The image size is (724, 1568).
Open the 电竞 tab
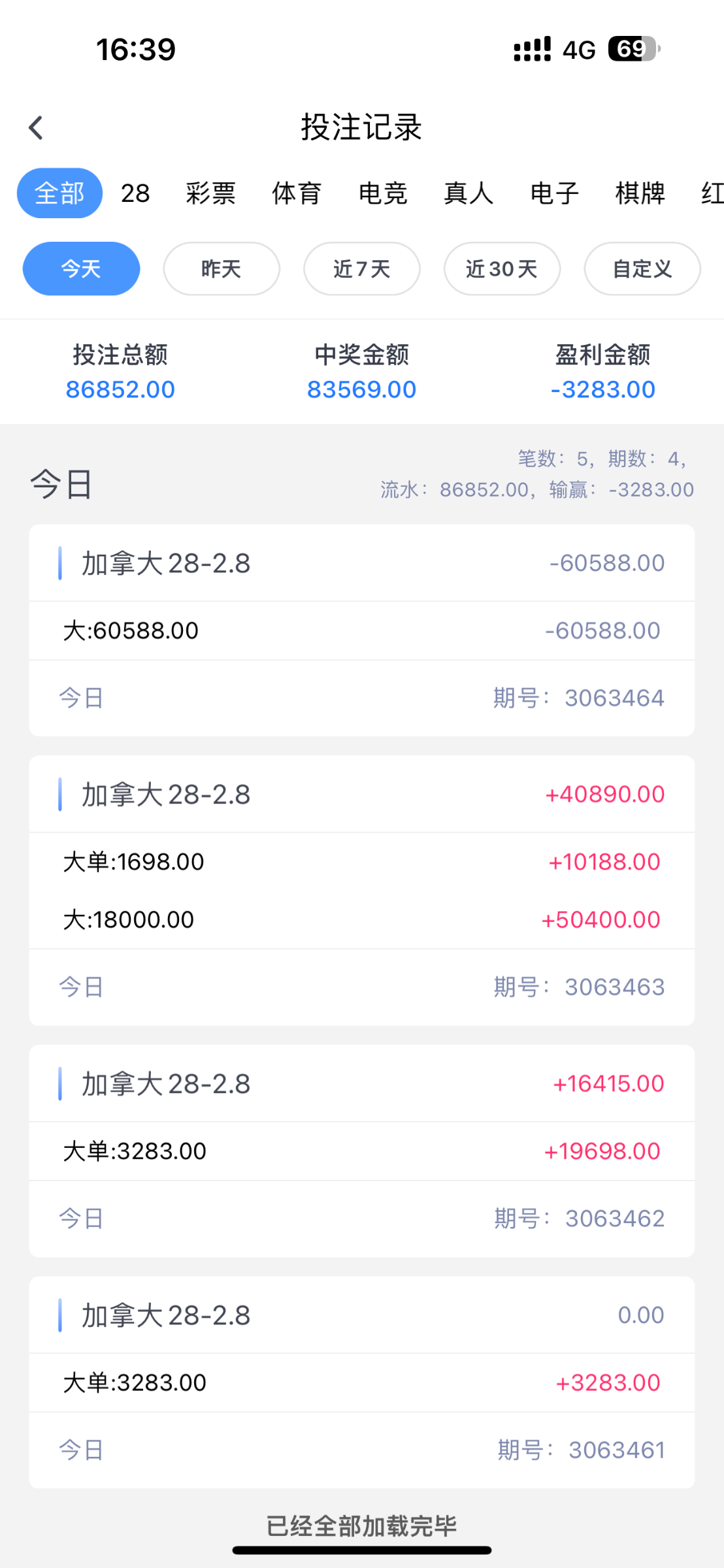pyautogui.click(x=383, y=193)
